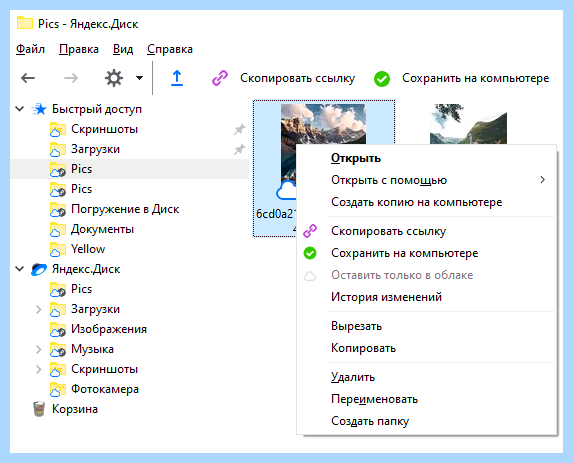Click the Яндекс.Диск disk icon
Screen dimensions: 573x463
coord(39,269)
